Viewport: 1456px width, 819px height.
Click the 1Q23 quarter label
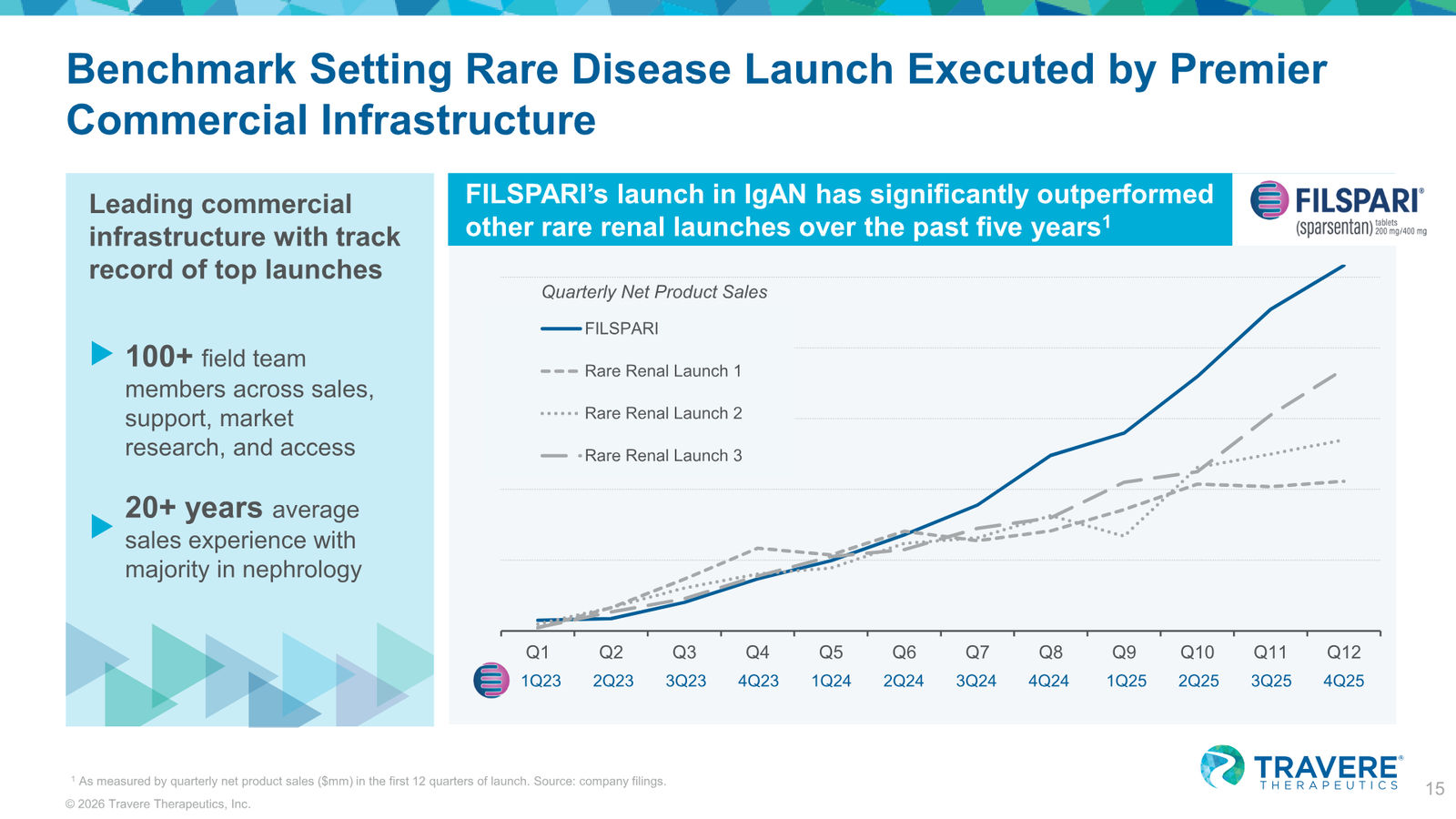coord(541,681)
